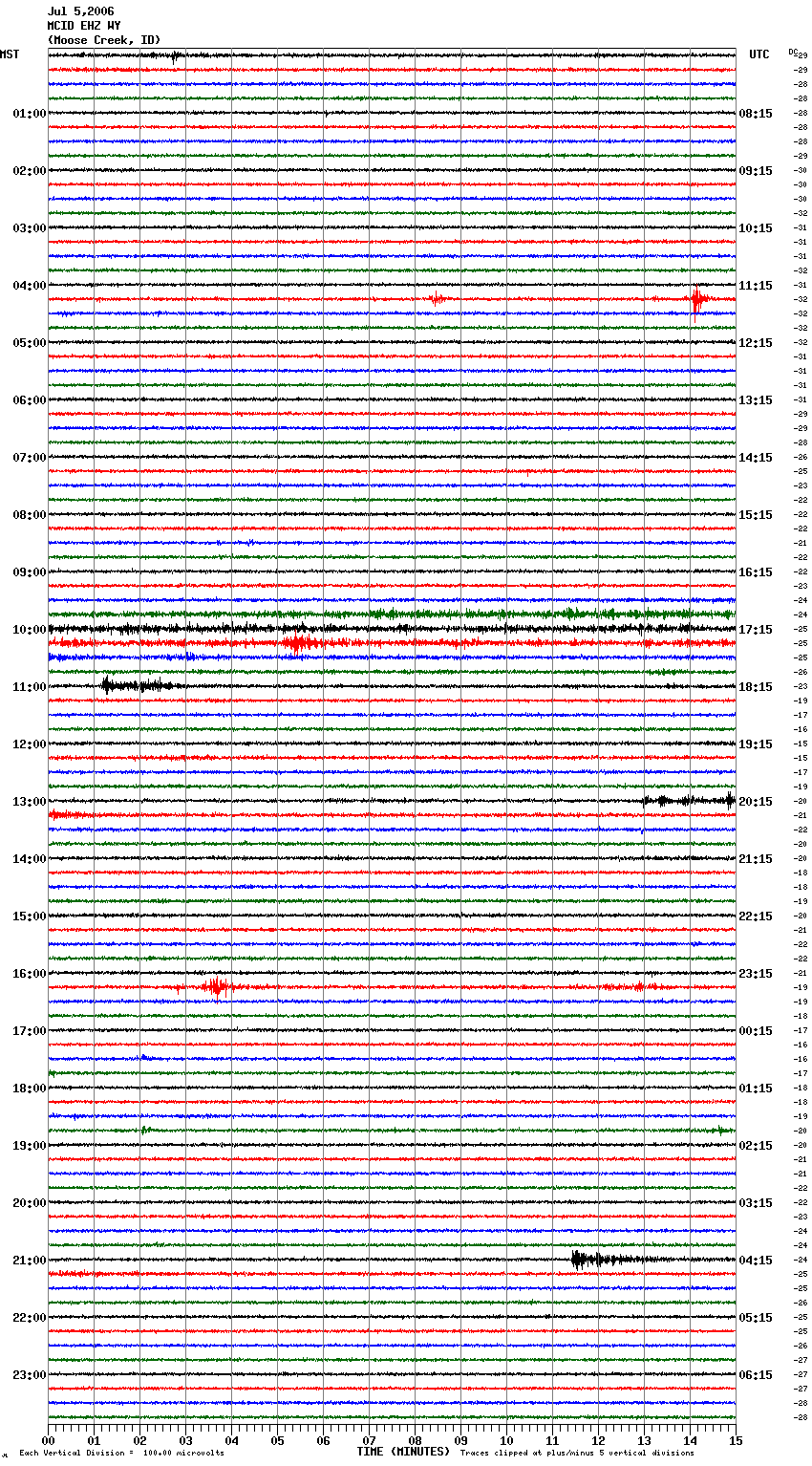Click the red burst near minute 5.5 after 10:00
Image resolution: width=812 pixels, height=1466 pixels.
point(299,644)
